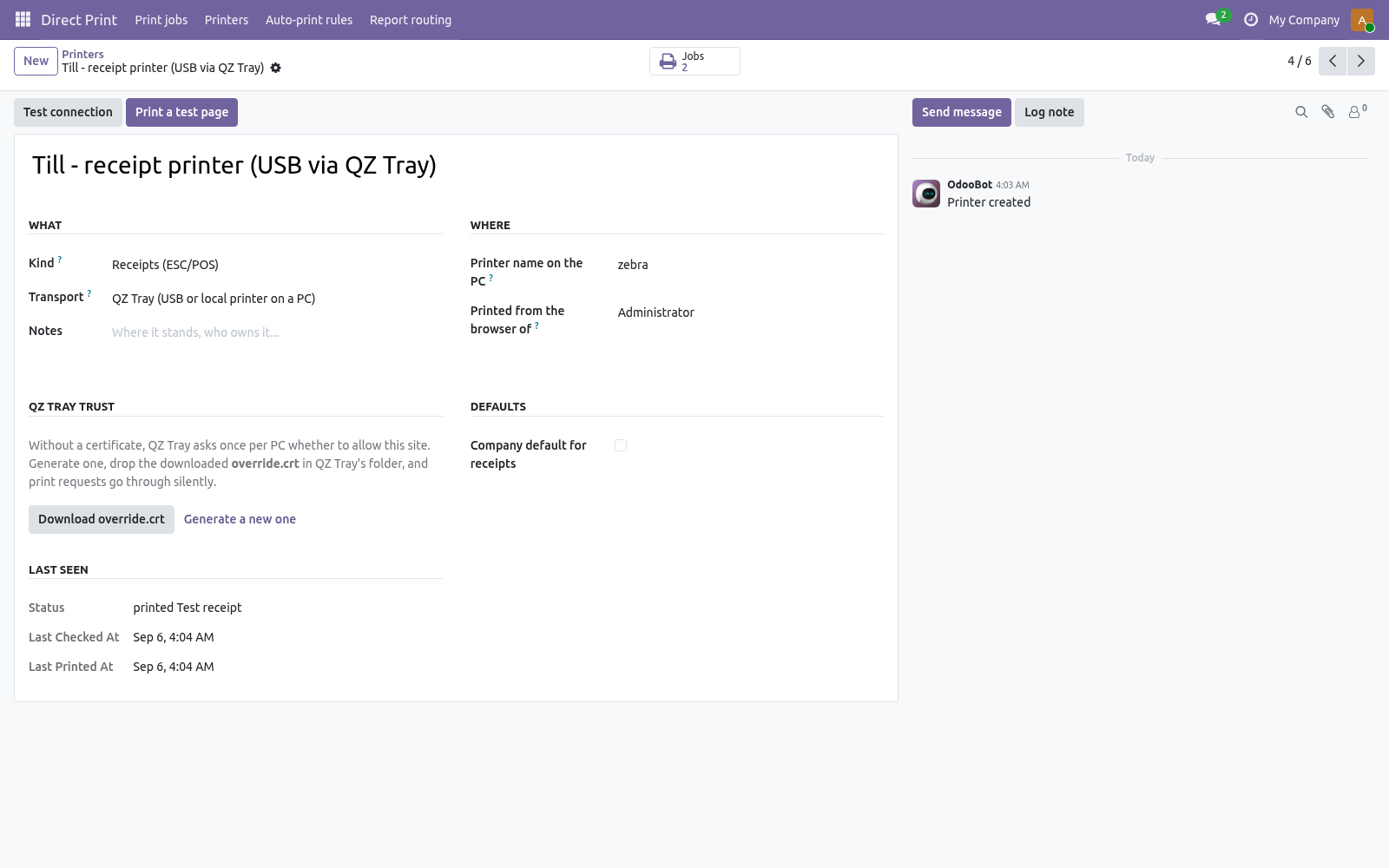Open the gear actions menu beside record title

click(275, 68)
